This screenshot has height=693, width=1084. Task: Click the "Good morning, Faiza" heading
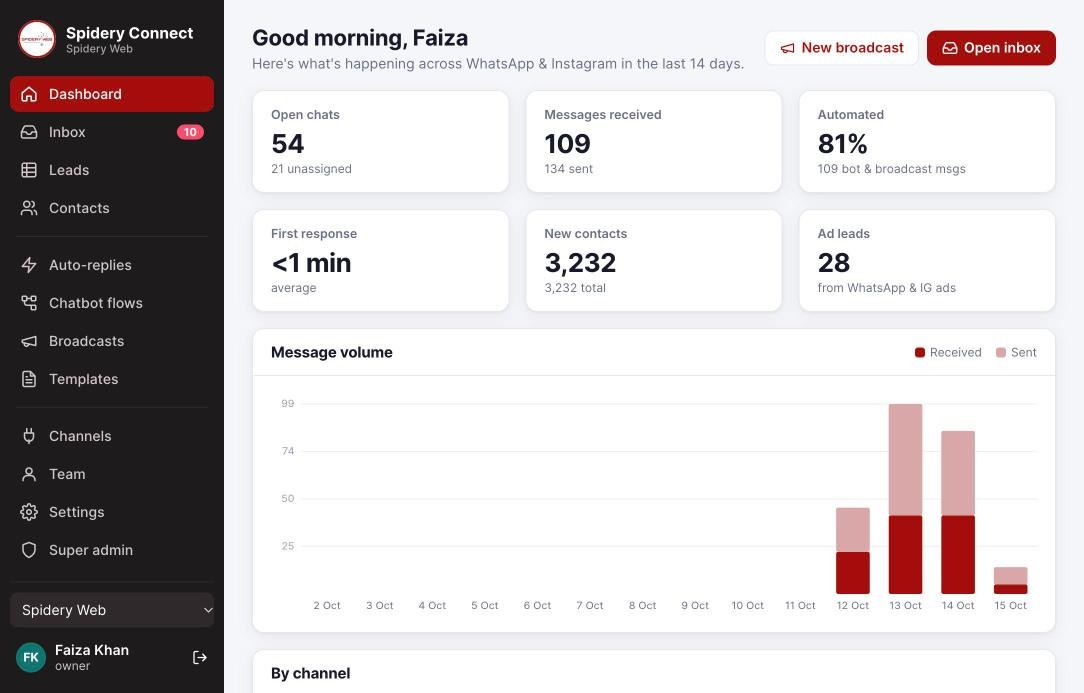pyautogui.click(x=359, y=37)
